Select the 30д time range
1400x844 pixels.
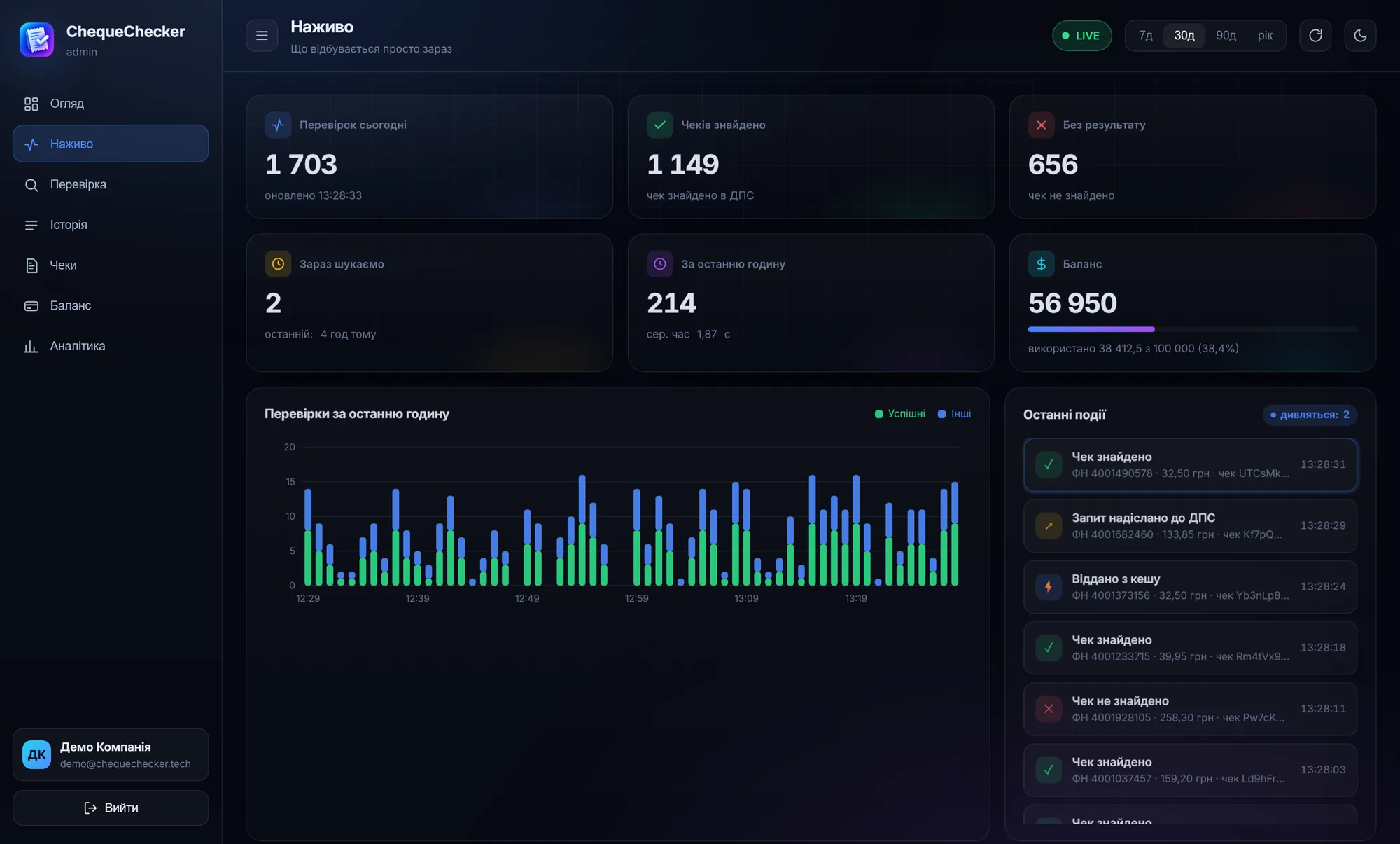pos(1184,36)
